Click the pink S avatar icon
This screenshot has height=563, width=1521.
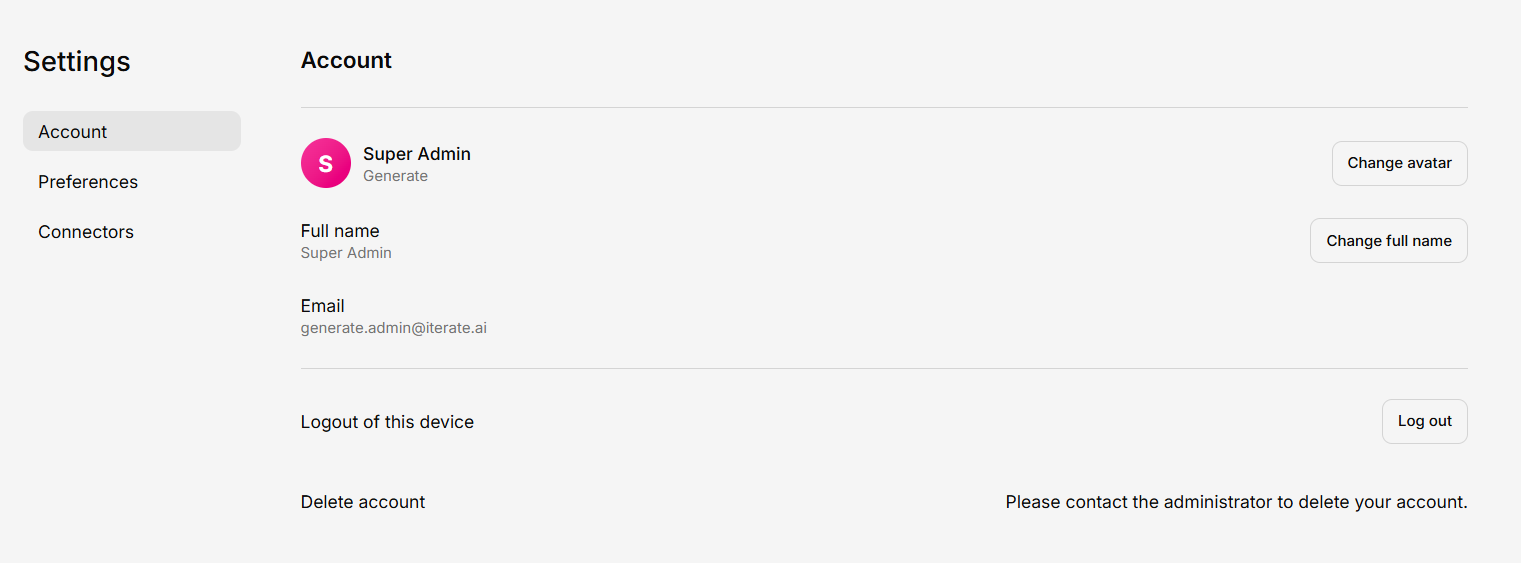tap(325, 163)
